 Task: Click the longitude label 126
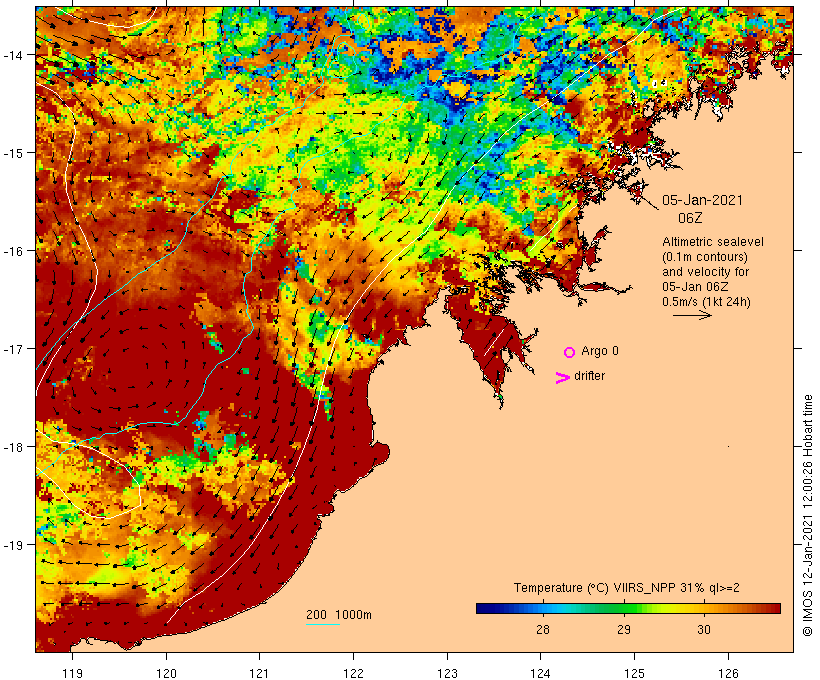tap(728, 673)
